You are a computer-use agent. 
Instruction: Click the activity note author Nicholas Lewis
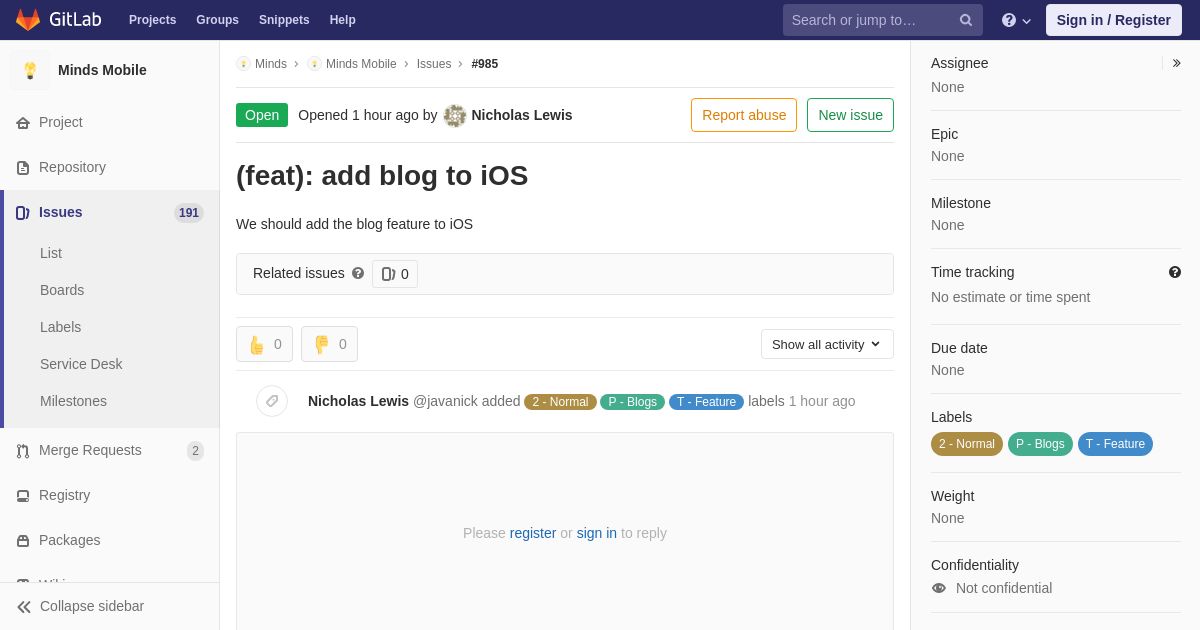tap(358, 401)
